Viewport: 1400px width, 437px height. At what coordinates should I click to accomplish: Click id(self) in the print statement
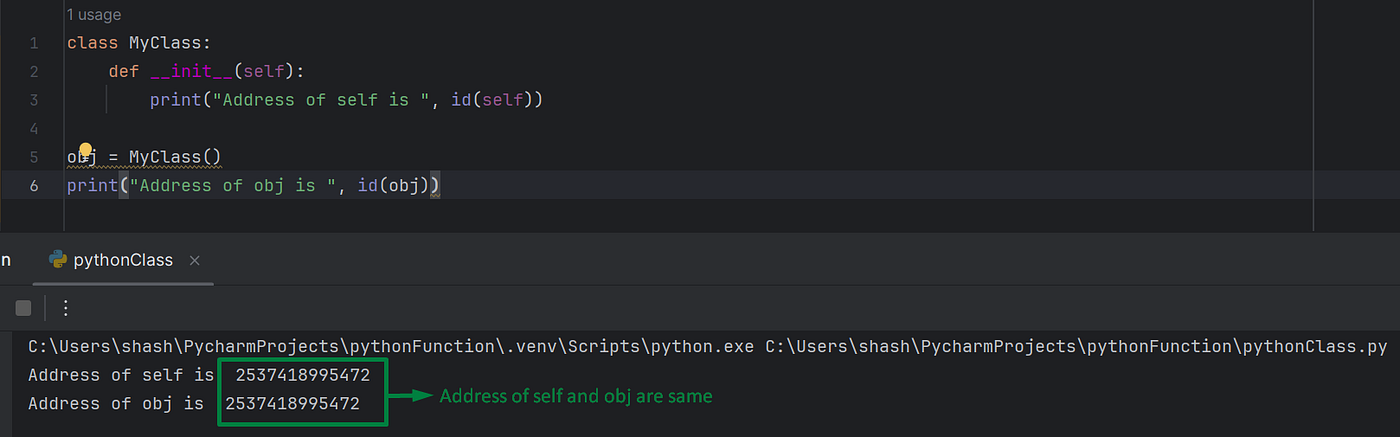pos(491,100)
